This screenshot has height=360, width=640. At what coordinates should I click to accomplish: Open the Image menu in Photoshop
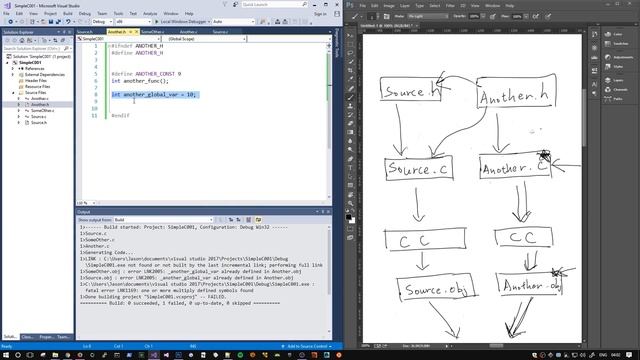tap(389, 6)
